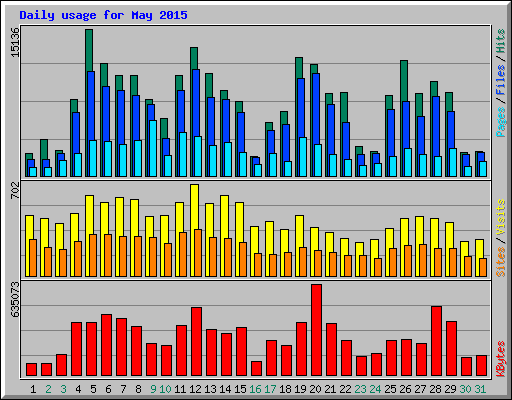Viewport: 512px width, 400px height.
Task: Click day label 25 on the x-axis
Action: [390, 389]
